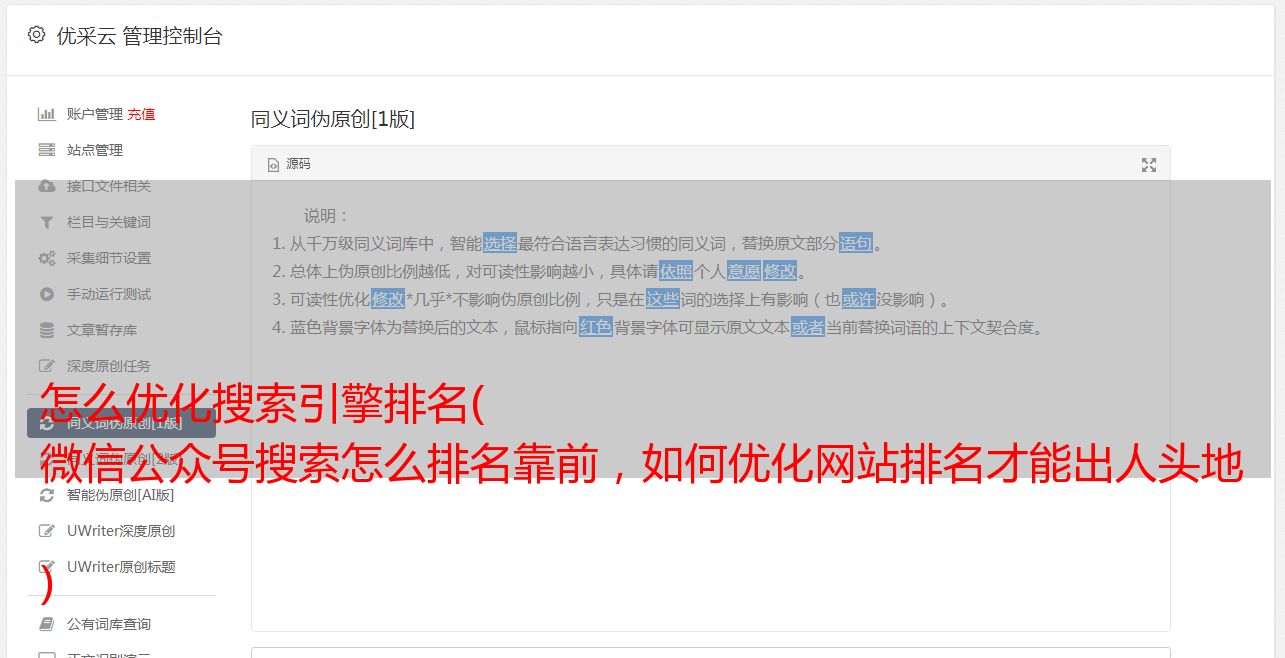This screenshot has height=658, width=1285.
Task: Open UWriter深度原创 sidebar entry
Action: [x=121, y=531]
